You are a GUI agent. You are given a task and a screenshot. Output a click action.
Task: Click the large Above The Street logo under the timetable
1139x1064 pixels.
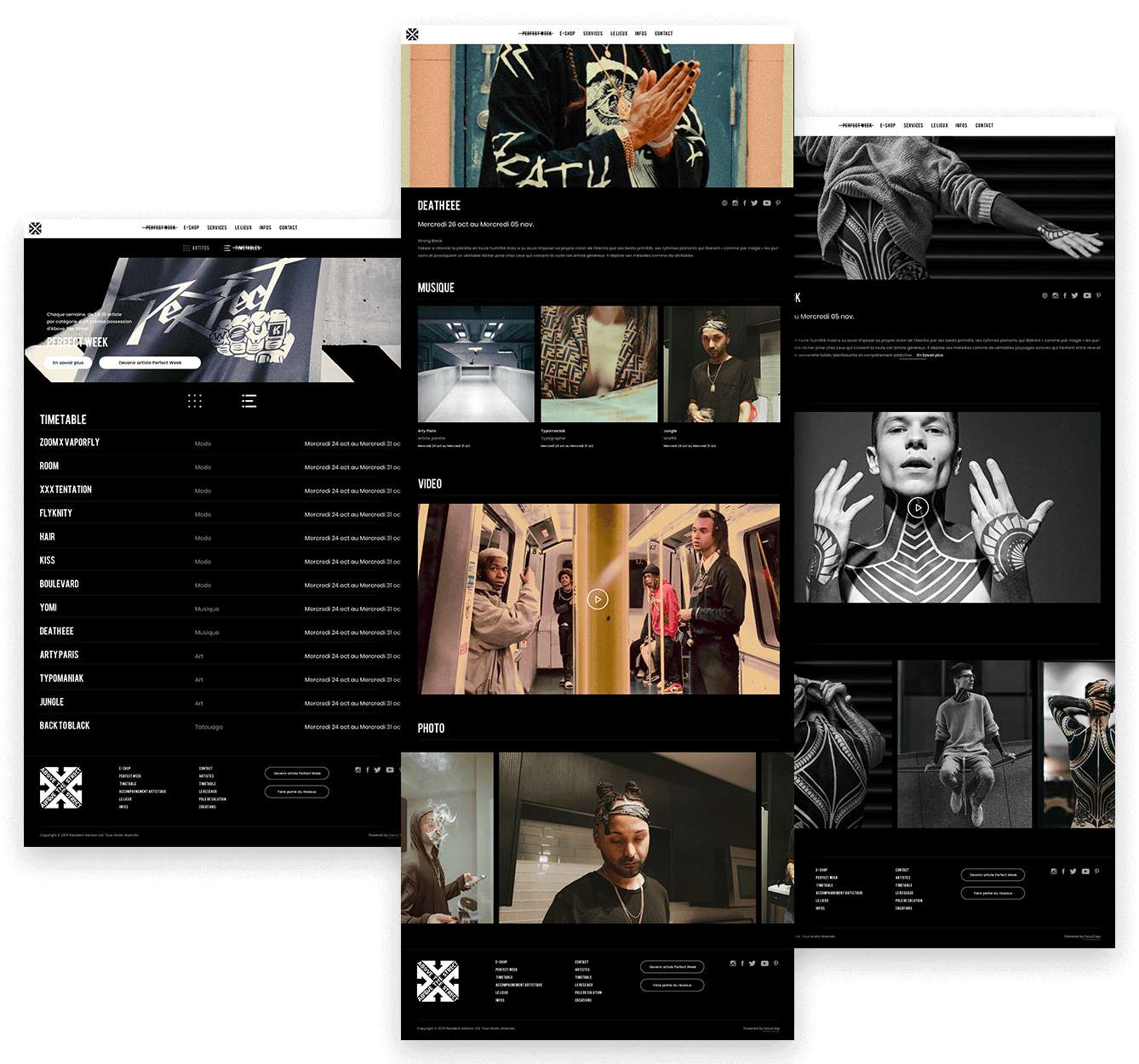pos(61,787)
